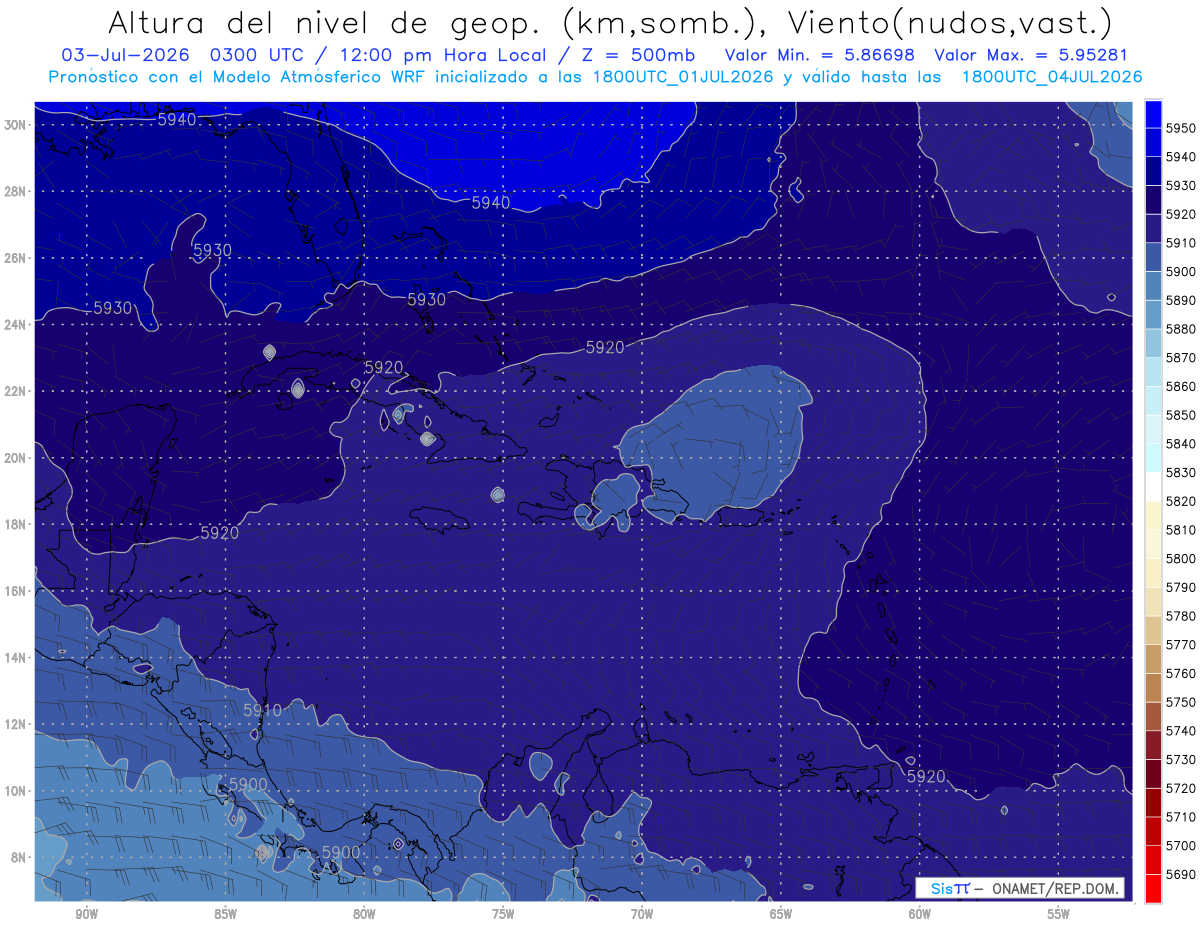Click the 20N latitude label

(x=15, y=458)
